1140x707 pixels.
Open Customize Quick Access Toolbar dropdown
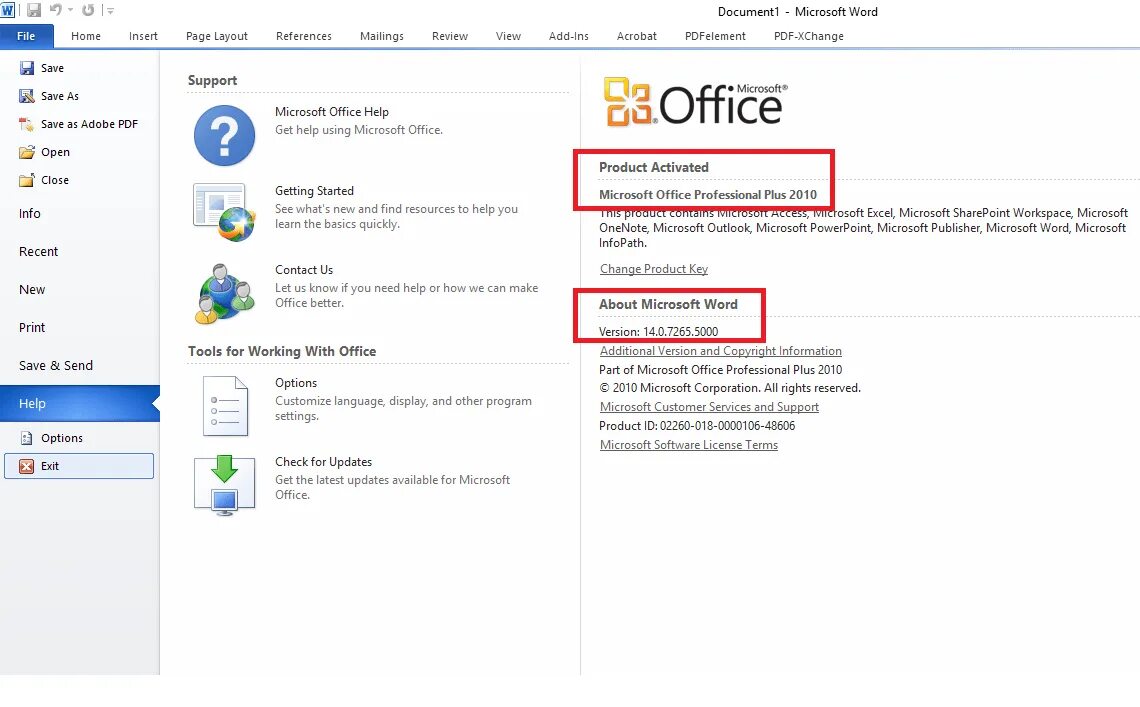click(x=111, y=10)
